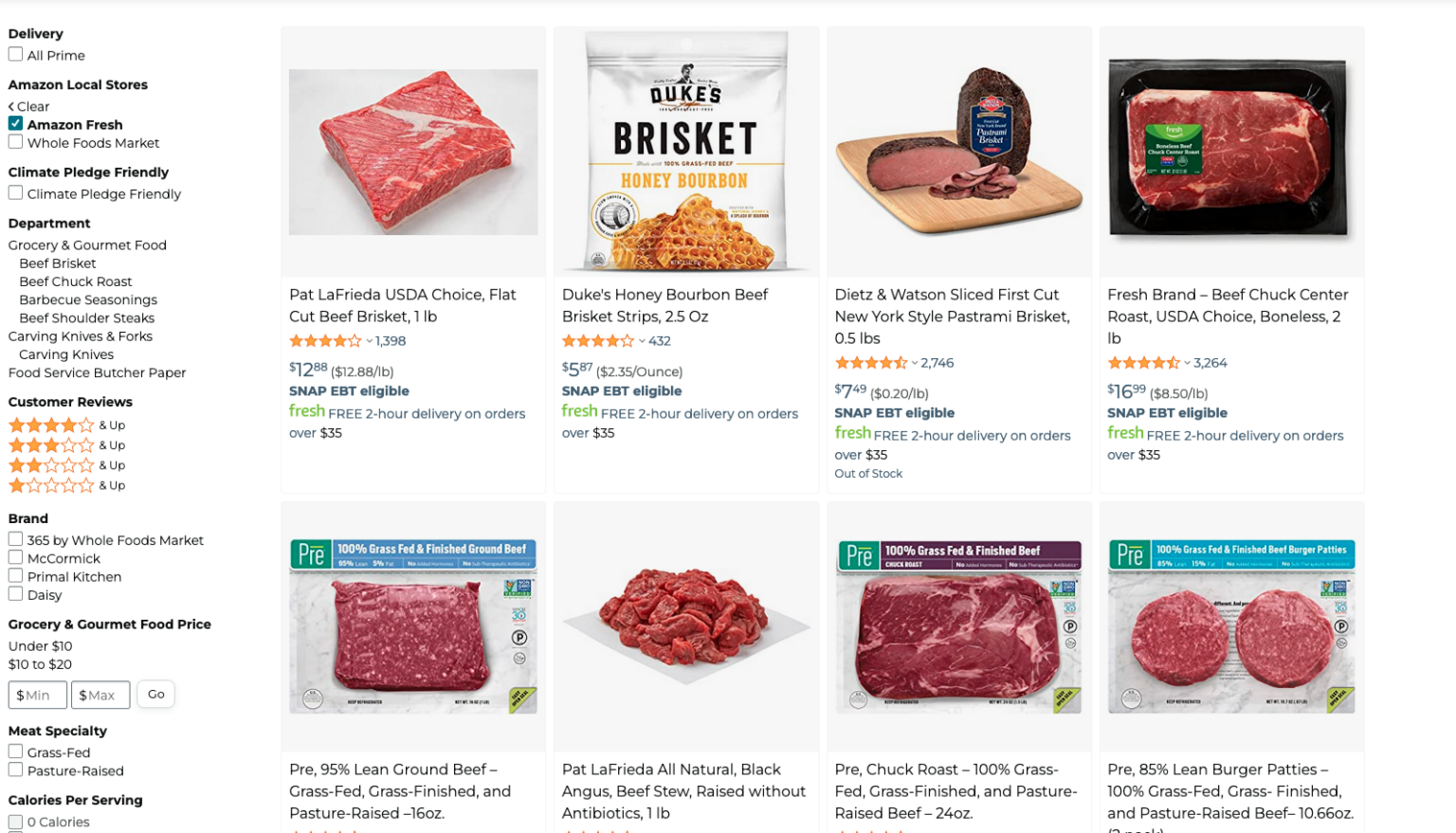Image resolution: width=1456 pixels, height=833 pixels.
Task: Enable the Whole Foods Market filter
Action: point(15,140)
